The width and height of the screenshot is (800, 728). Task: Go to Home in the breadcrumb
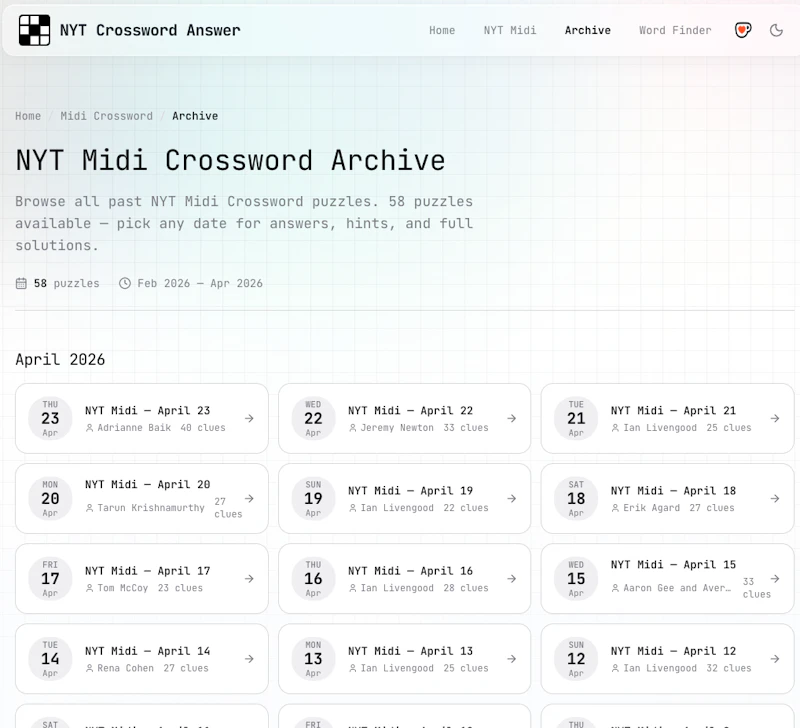click(x=28, y=116)
